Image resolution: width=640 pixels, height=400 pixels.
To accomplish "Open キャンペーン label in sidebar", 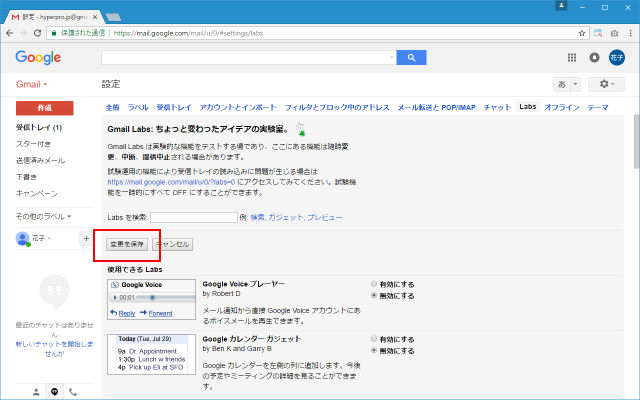I will pyautogui.click(x=37, y=193).
